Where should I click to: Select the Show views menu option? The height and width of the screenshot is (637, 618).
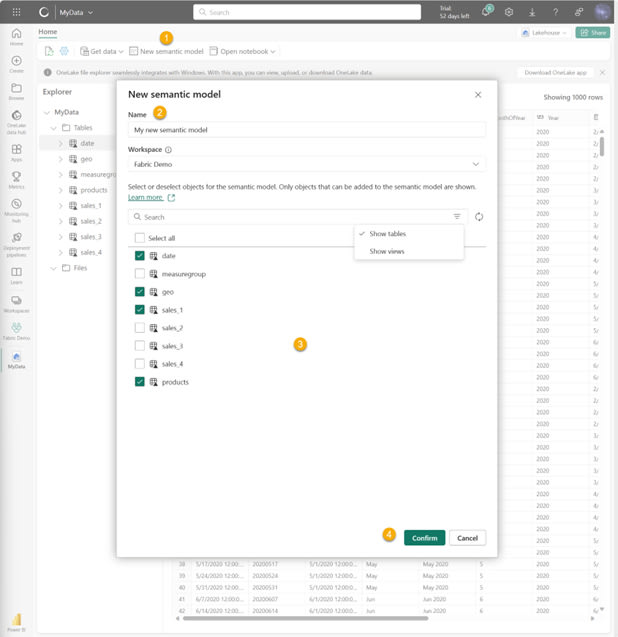387,251
